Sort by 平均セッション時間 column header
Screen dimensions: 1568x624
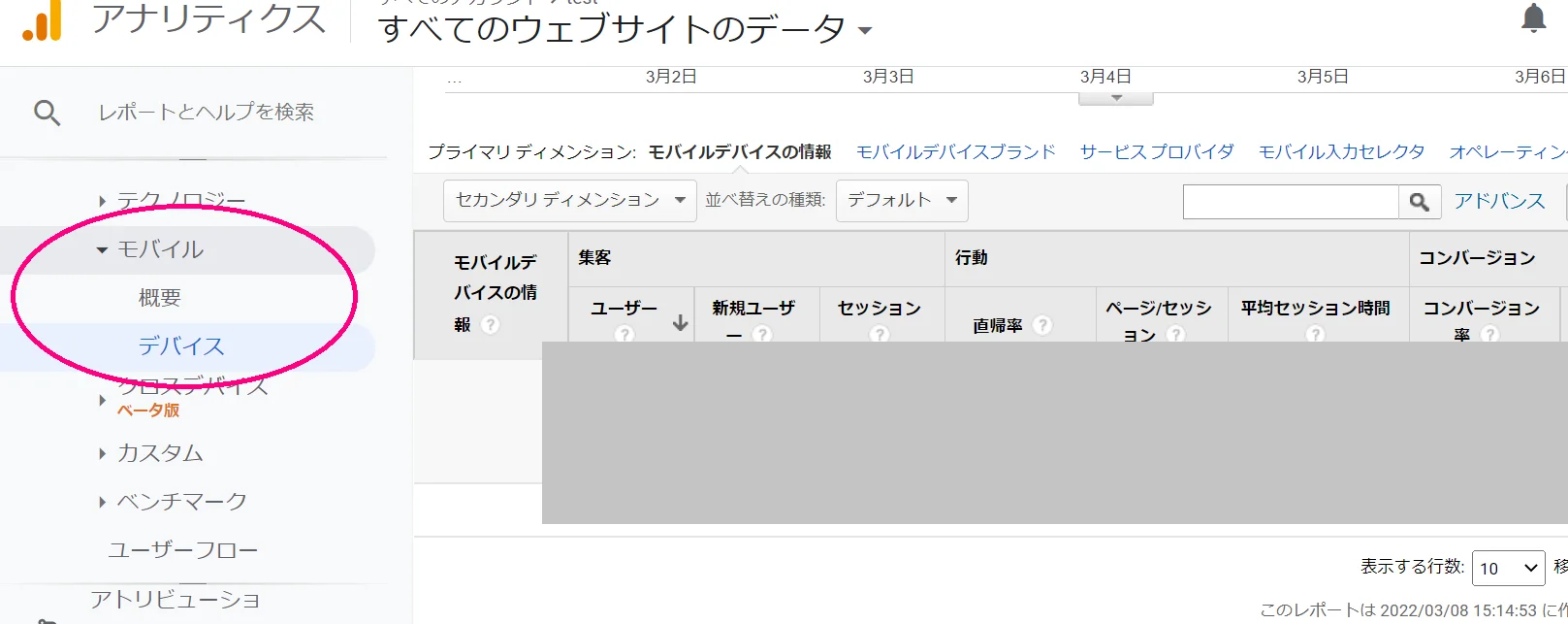coord(1316,308)
